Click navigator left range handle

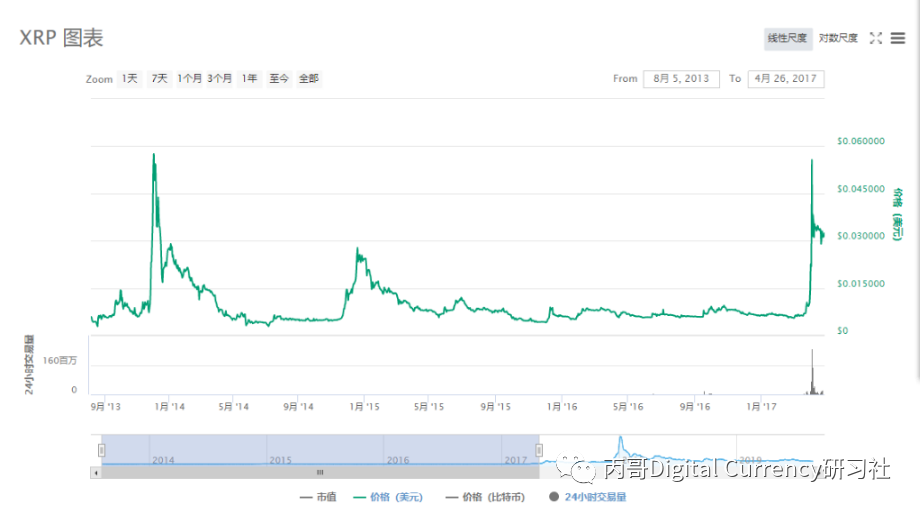pos(102,450)
